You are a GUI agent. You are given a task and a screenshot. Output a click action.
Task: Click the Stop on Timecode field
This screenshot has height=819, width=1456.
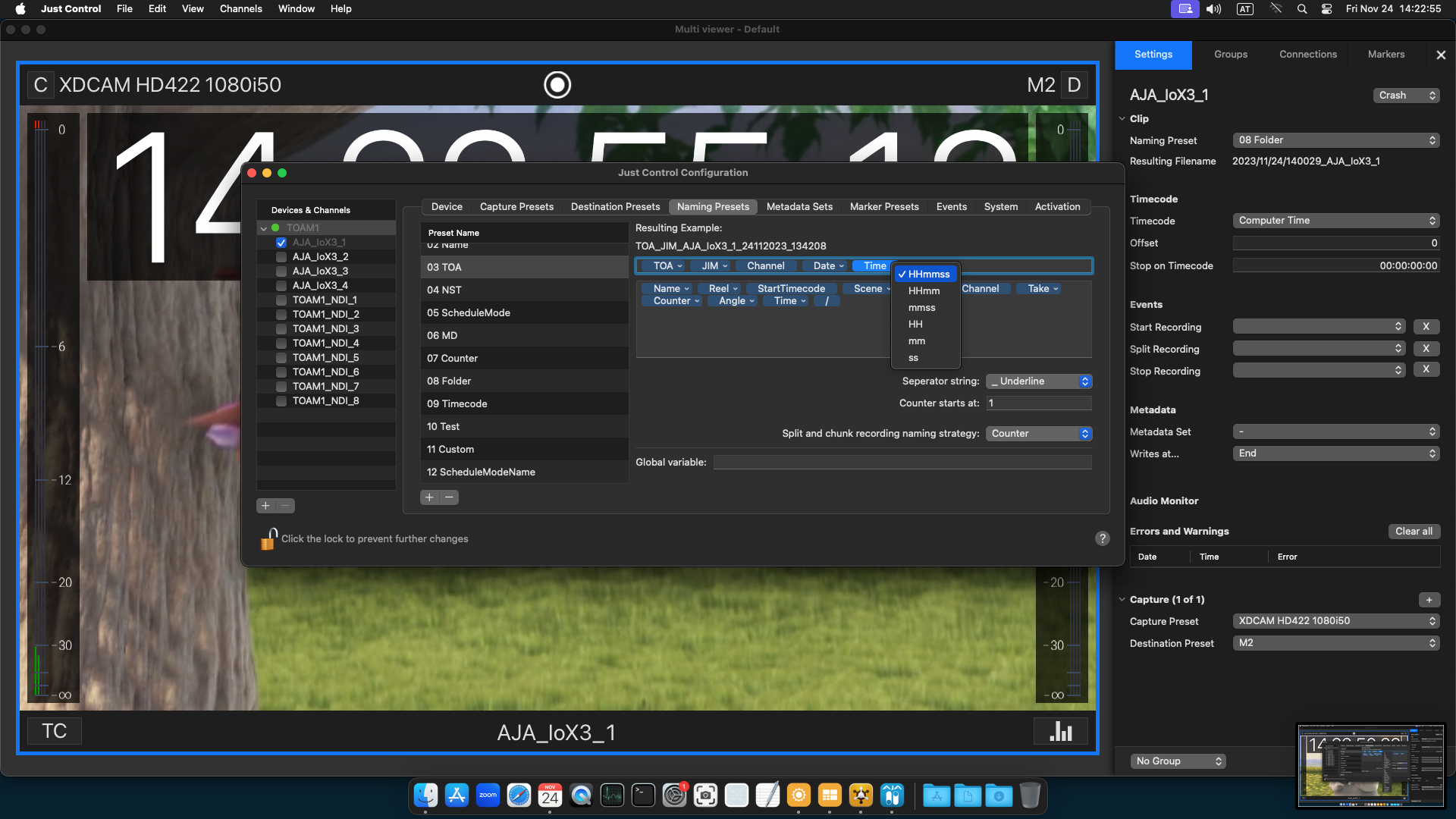(x=1336, y=266)
